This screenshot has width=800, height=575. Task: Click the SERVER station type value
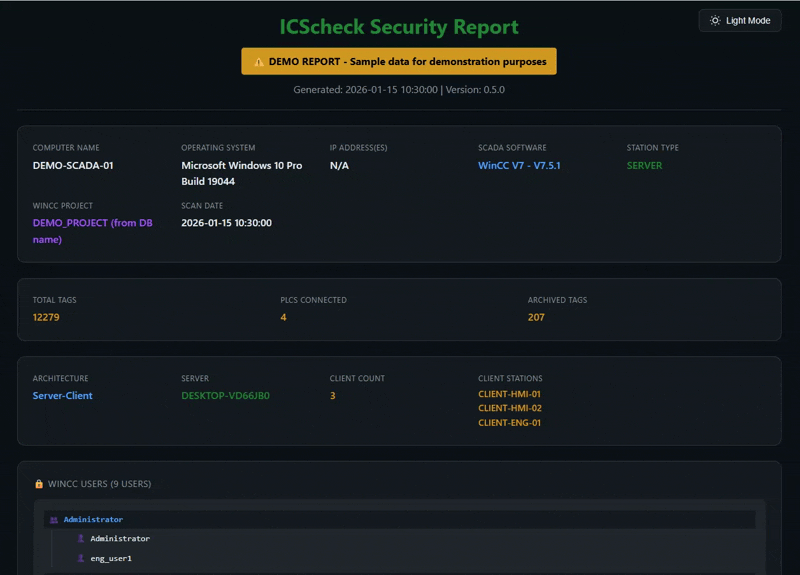coord(644,165)
